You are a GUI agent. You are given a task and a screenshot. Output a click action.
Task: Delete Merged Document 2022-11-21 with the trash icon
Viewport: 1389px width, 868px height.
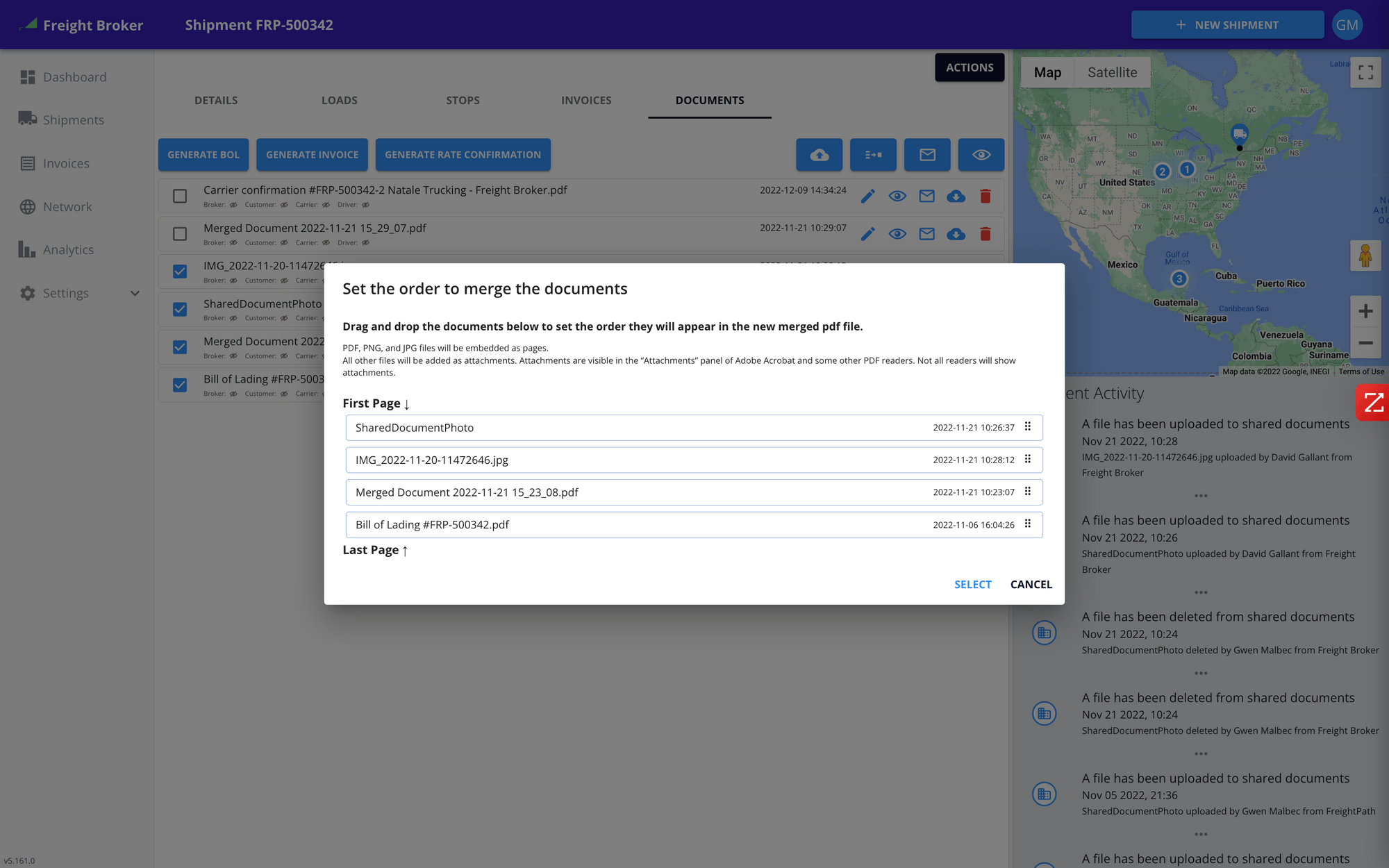[985, 234]
